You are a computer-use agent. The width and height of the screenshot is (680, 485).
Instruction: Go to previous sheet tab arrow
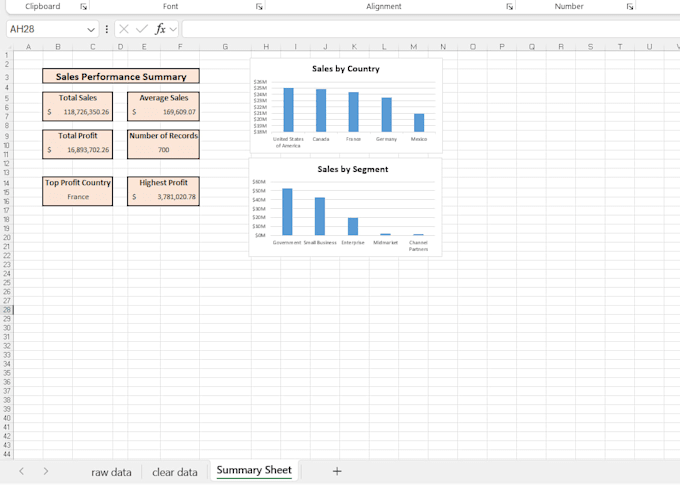pos(21,471)
